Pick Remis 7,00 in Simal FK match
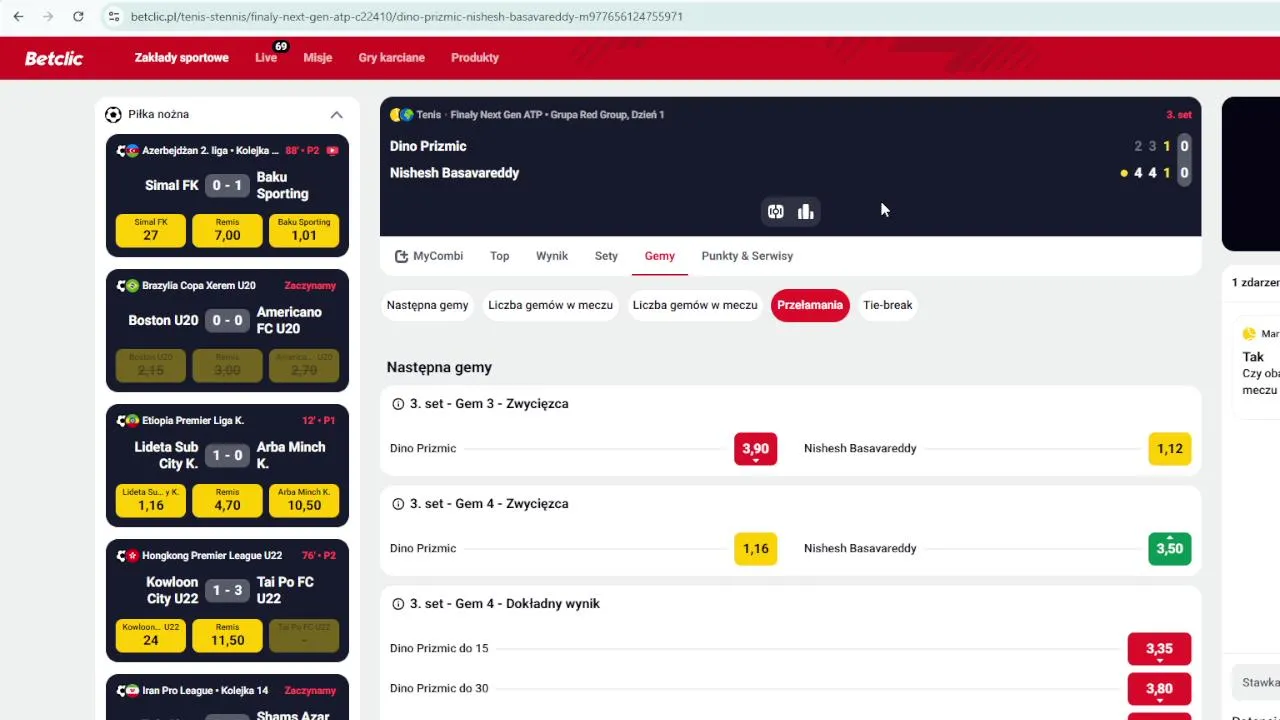 tap(227, 230)
